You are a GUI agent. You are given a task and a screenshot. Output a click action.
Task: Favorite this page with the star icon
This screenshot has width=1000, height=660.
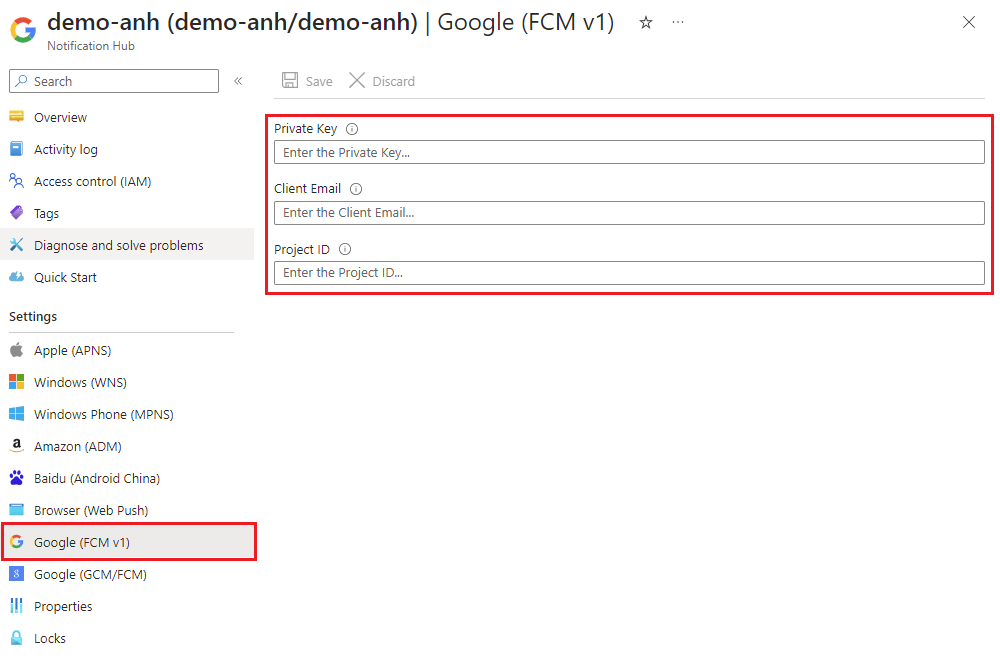(x=646, y=23)
